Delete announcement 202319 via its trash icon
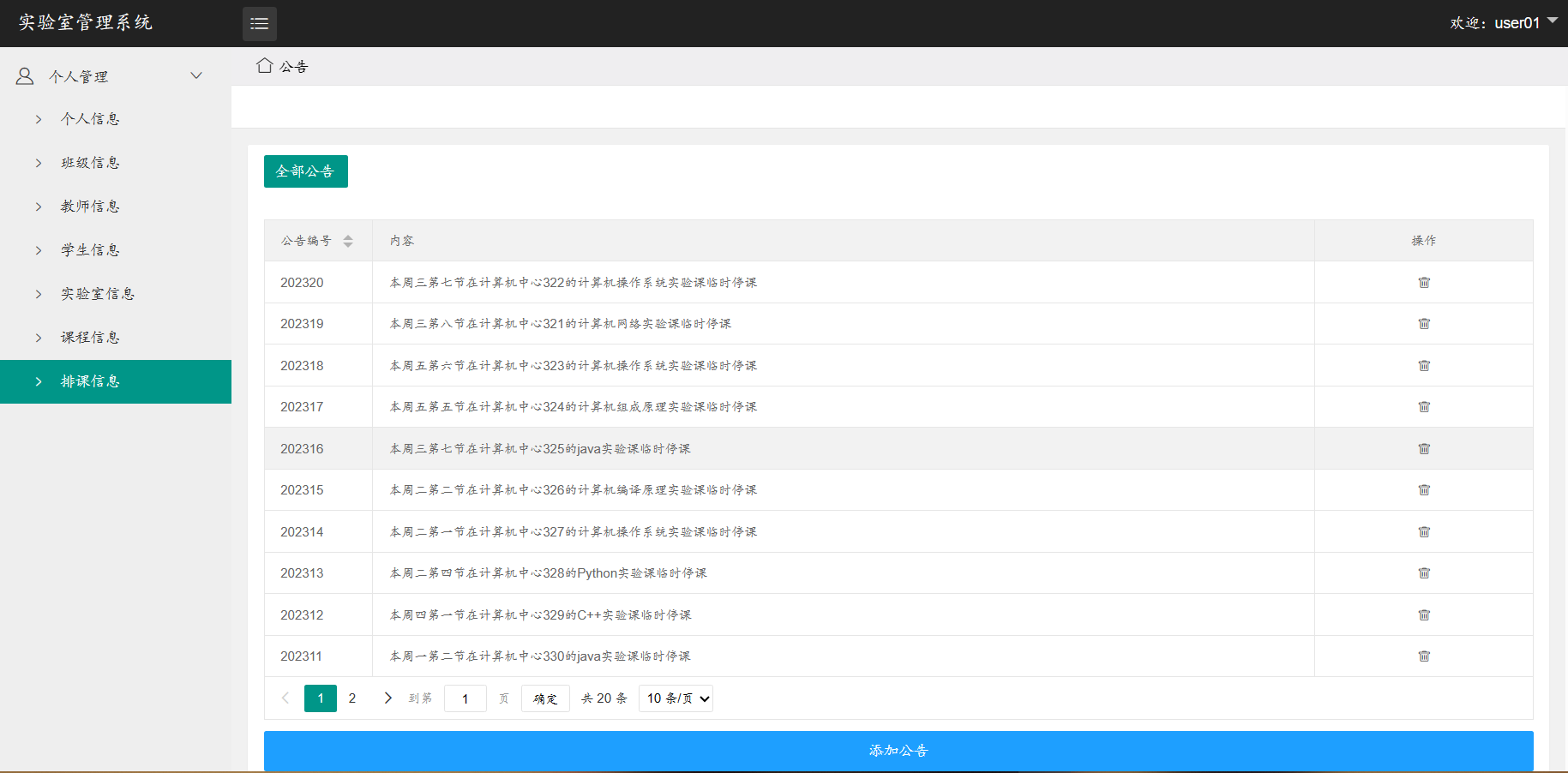 [x=1424, y=324]
